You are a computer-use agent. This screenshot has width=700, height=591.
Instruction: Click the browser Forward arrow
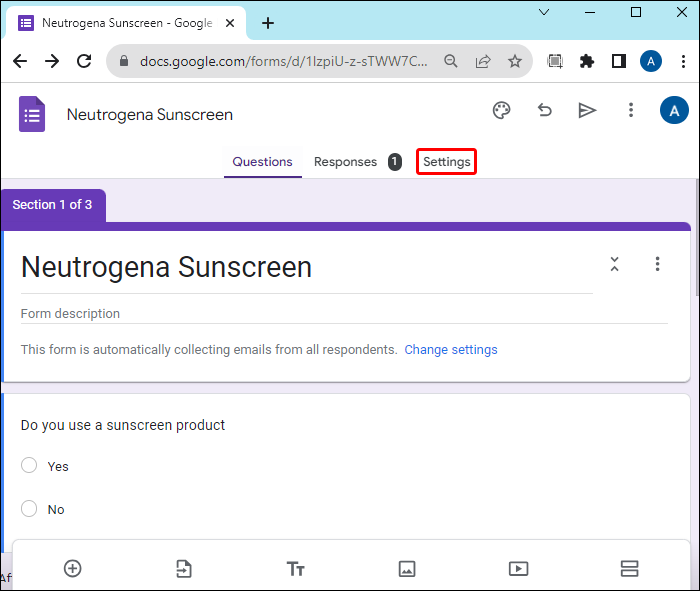coord(52,61)
